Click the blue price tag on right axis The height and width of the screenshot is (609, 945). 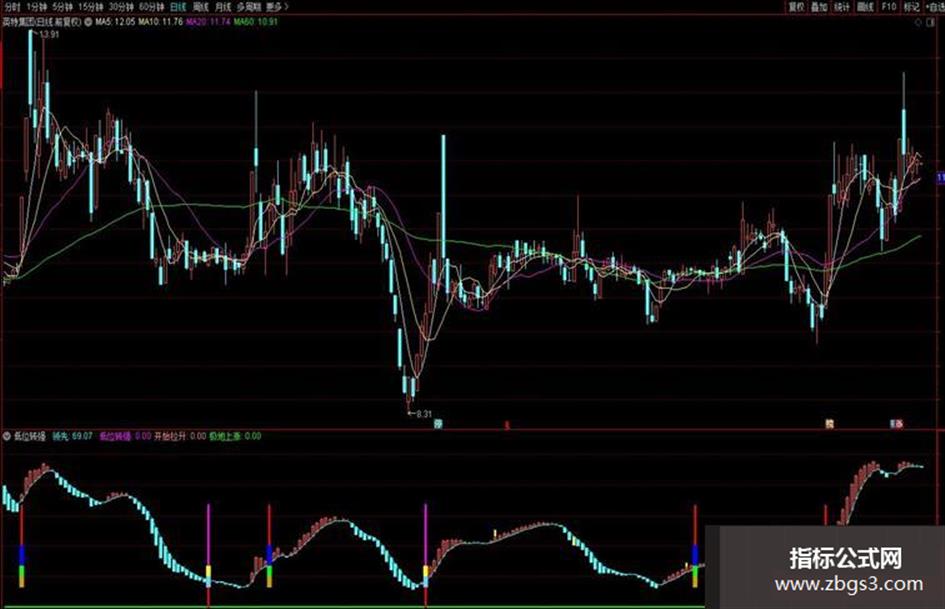(940, 177)
